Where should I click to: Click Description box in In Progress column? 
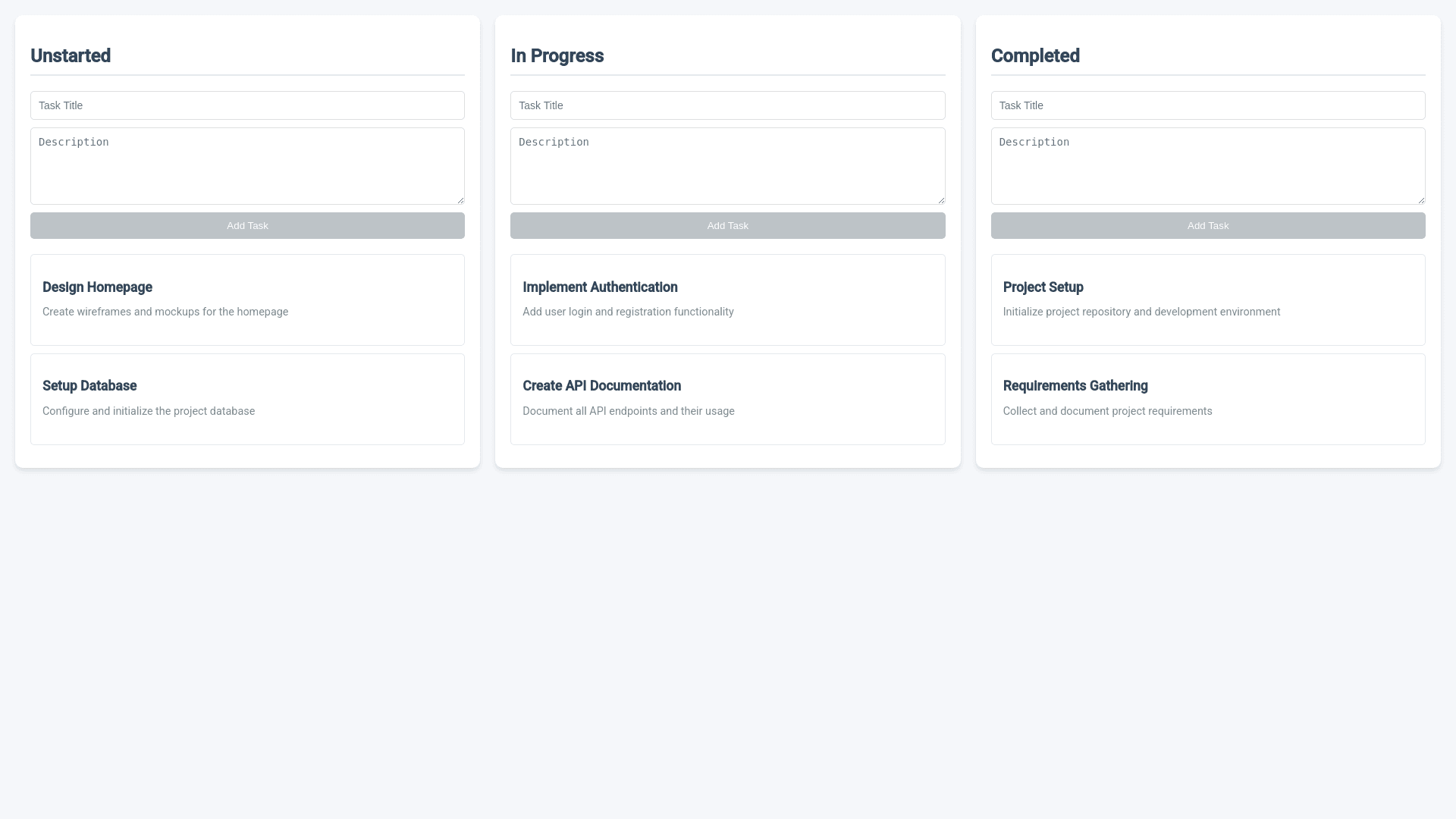(727, 165)
